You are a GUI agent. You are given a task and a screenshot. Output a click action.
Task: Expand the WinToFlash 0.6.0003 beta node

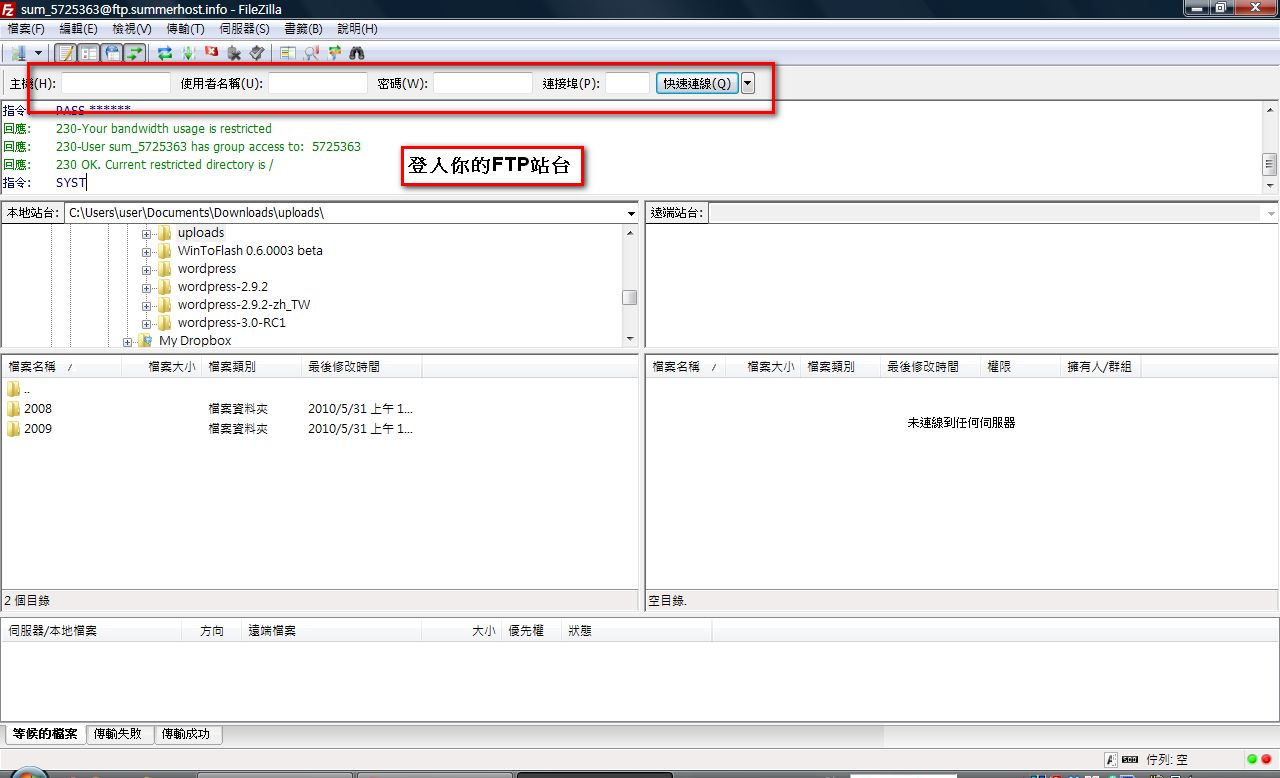[146, 251]
